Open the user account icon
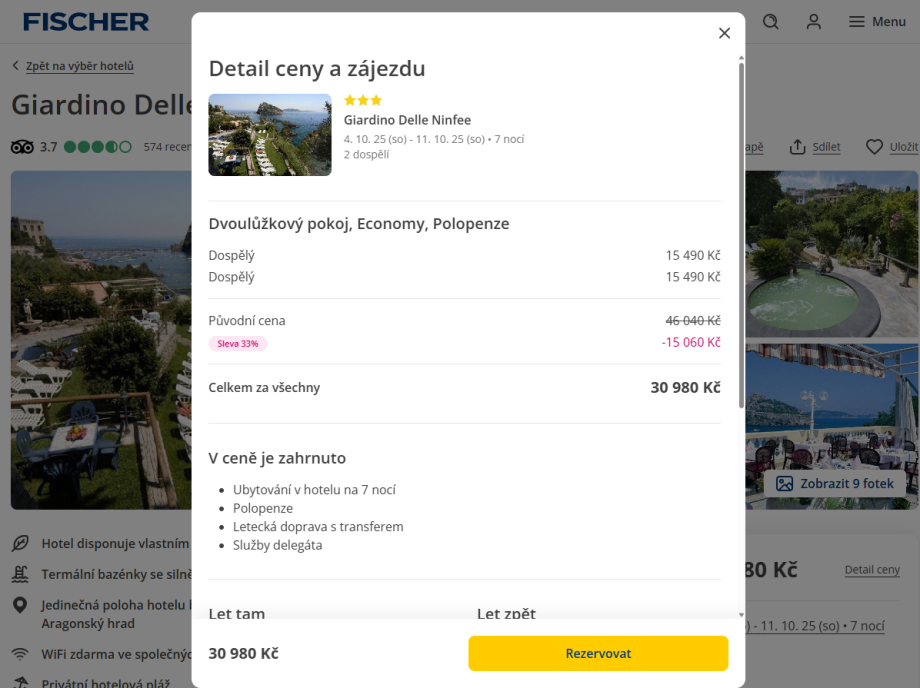Image resolution: width=920 pixels, height=688 pixels. [x=814, y=21]
